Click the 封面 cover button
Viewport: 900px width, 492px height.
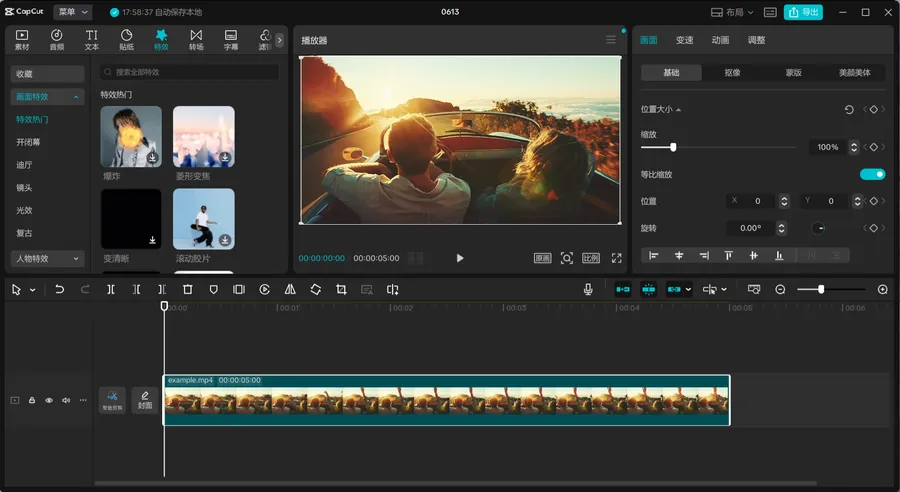[x=145, y=400]
